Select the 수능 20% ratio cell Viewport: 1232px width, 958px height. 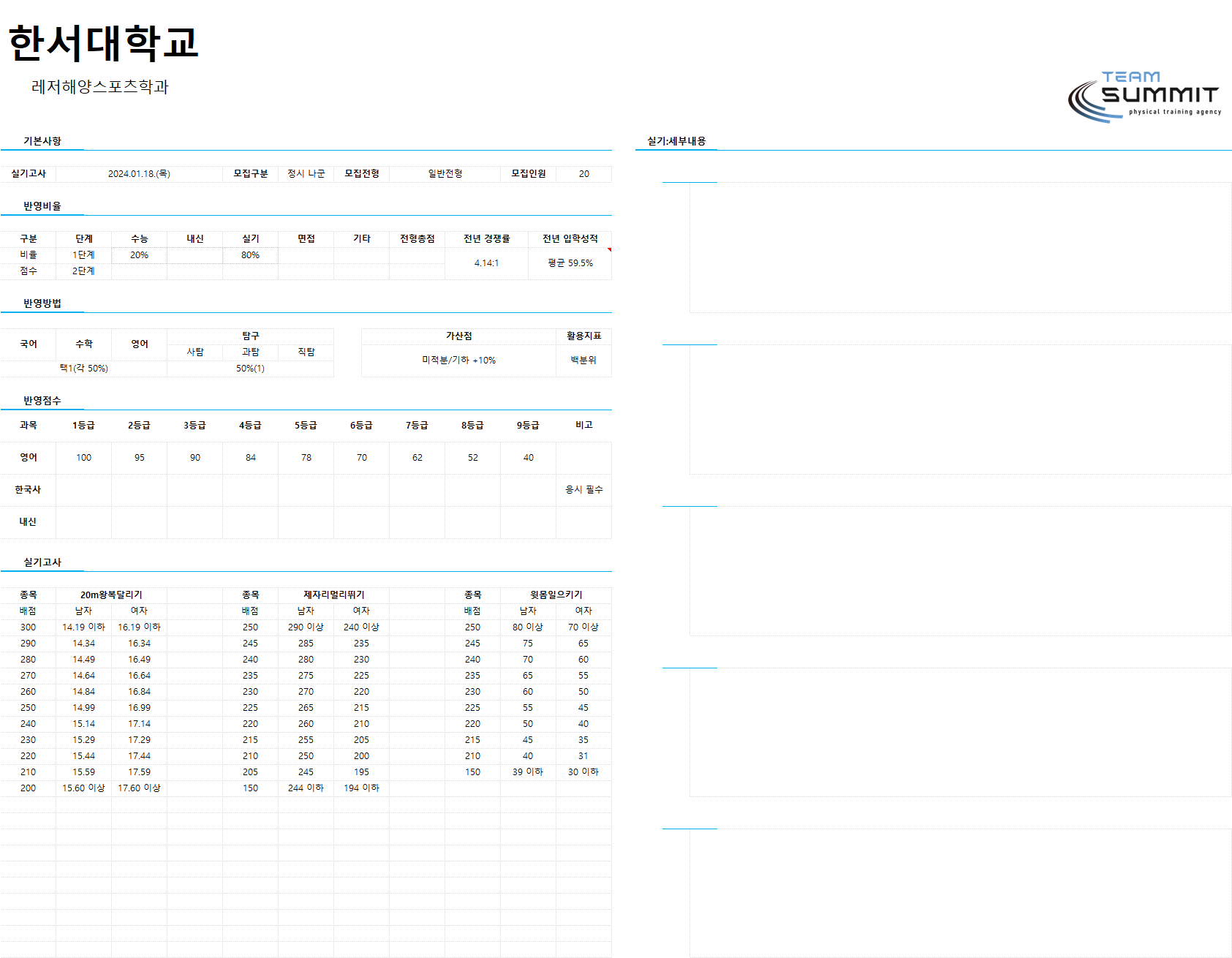[140, 254]
